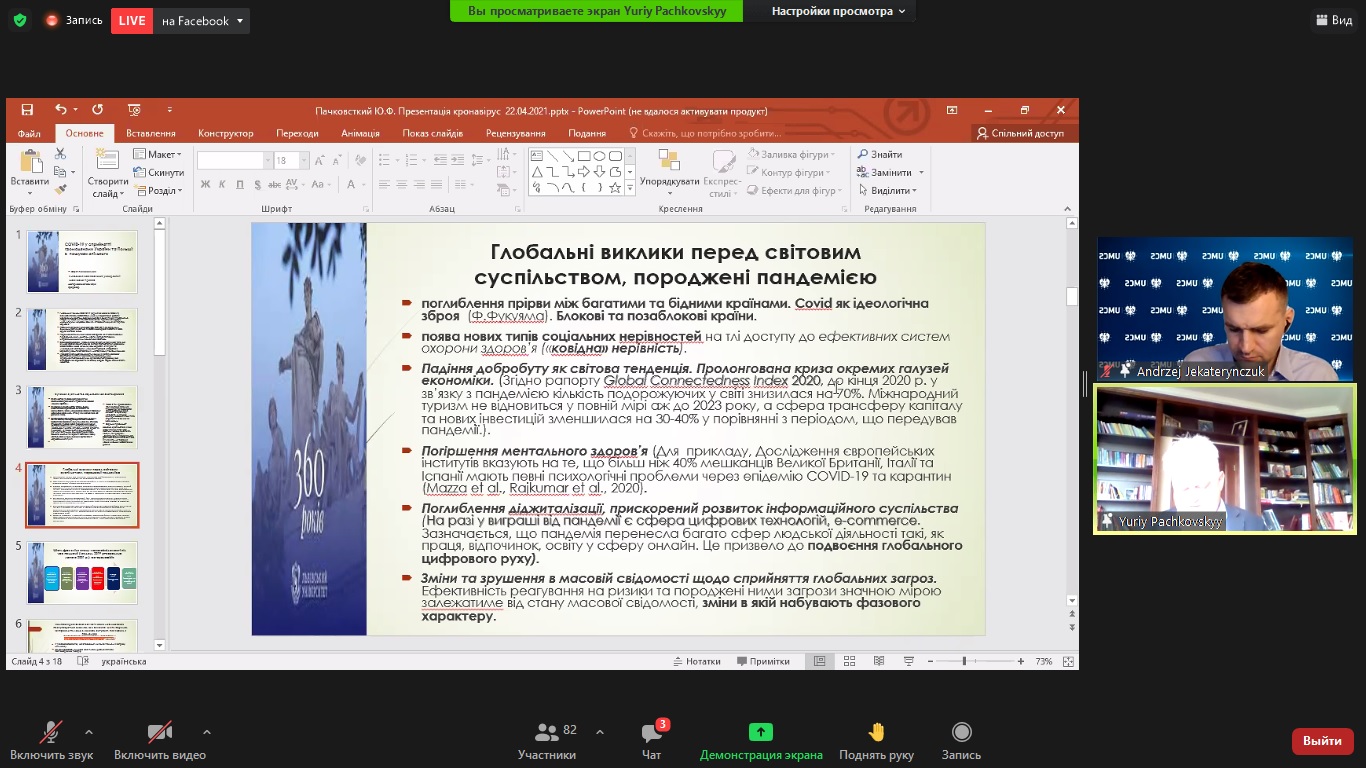The image size is (1366, 768).
Task: Click Скинути reset button
Action: (x=158, y=172)
